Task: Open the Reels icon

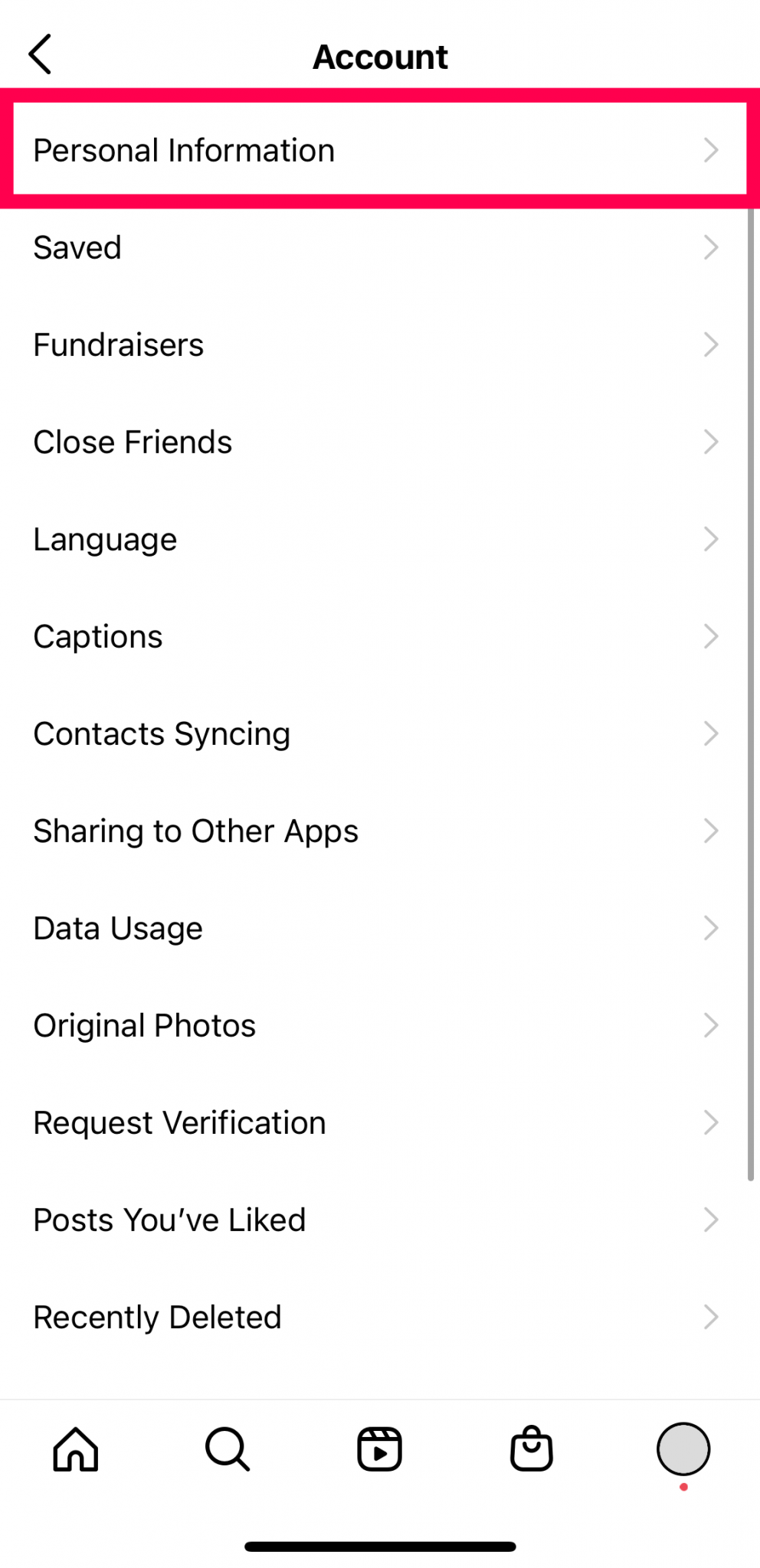Action: [379, 1447]
